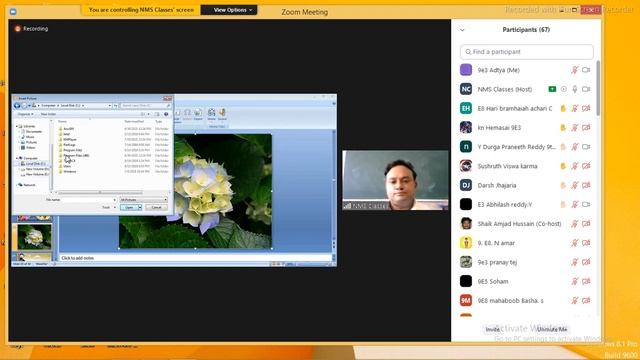The width and height of the screenshot is (640, 360).
Task: Click raised hand icon beside kn Hemasai 9E3
Action: (563, 128)
